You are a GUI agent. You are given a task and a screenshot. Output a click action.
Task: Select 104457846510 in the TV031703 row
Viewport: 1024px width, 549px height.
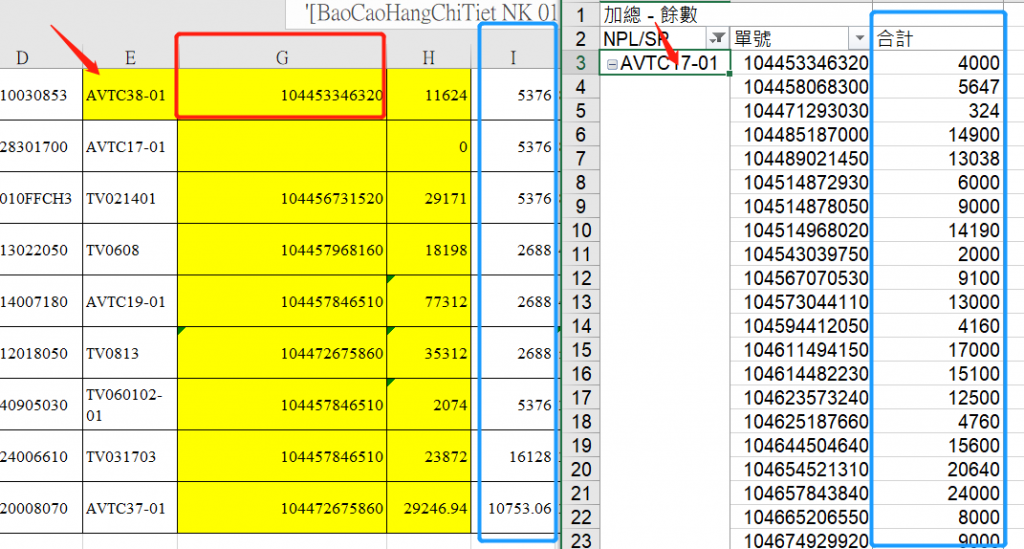[281, 456]
